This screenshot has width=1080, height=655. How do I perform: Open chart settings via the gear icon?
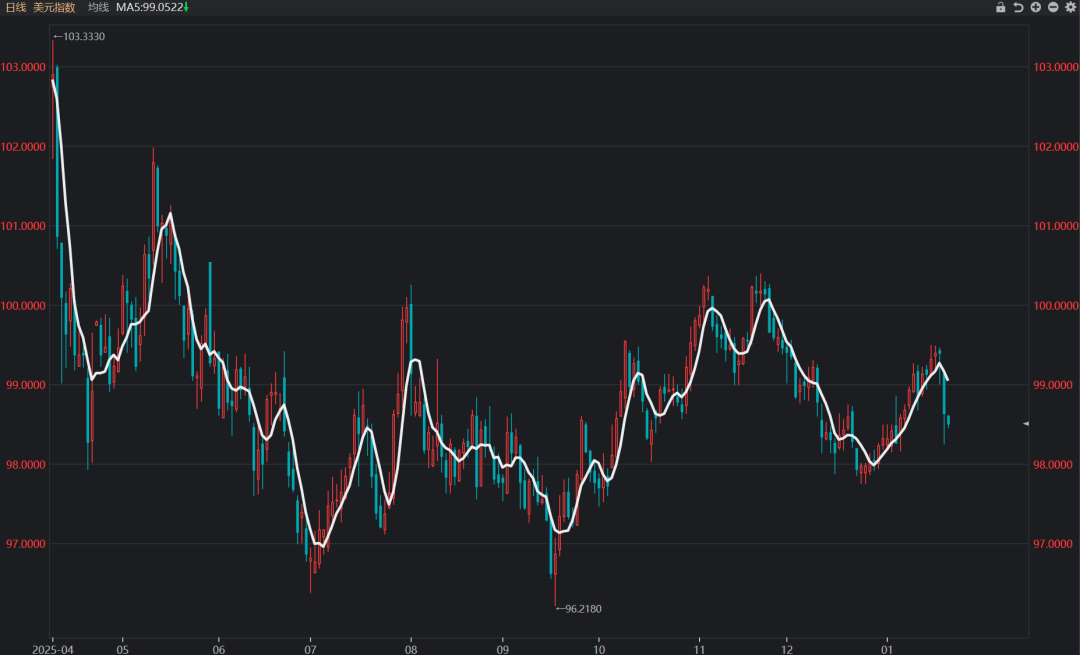coord(1071,7)
